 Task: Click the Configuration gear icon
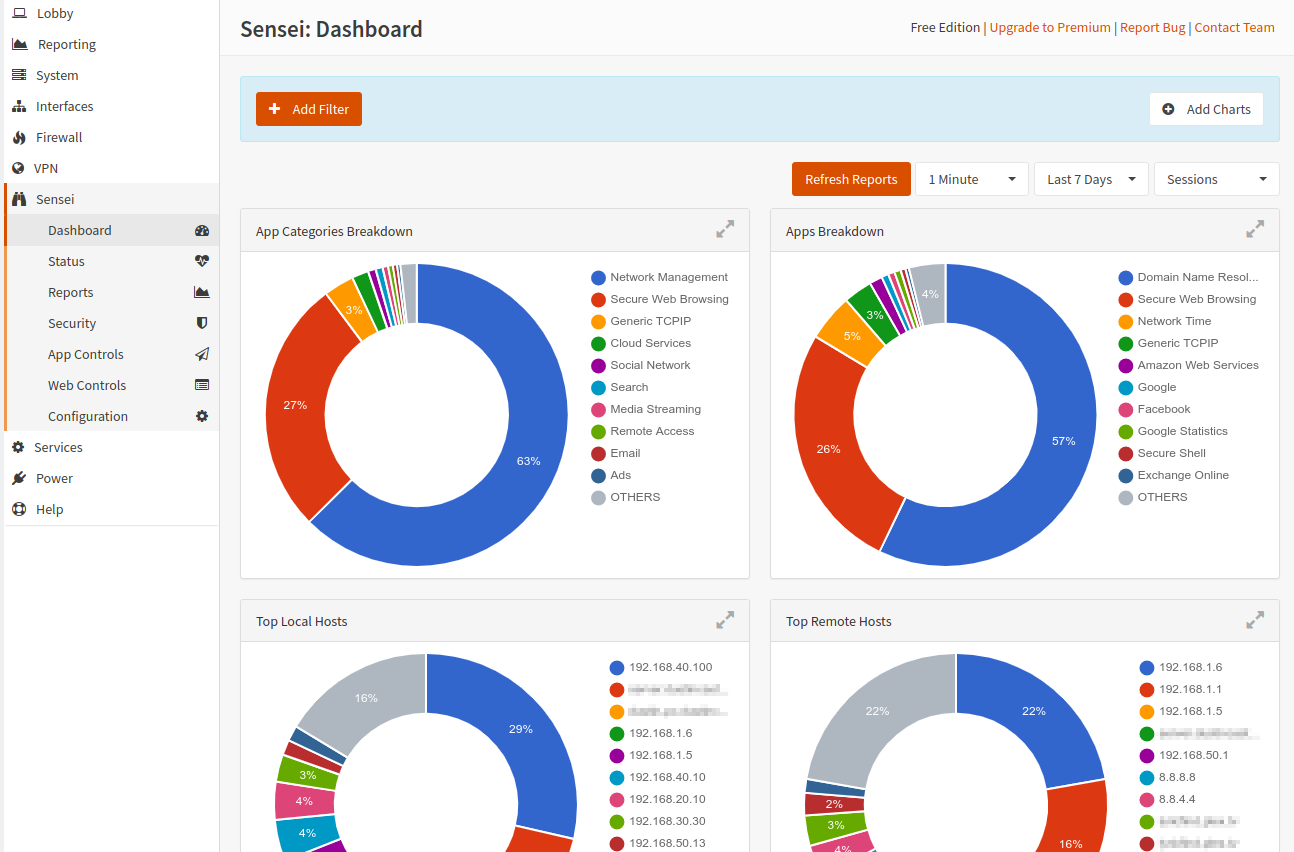(202, 416)
